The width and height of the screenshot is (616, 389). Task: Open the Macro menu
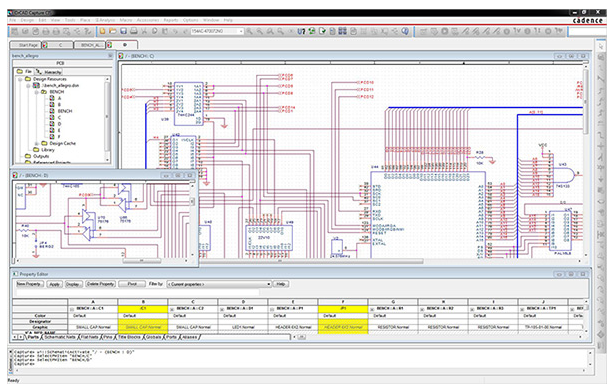pos(126,20)
